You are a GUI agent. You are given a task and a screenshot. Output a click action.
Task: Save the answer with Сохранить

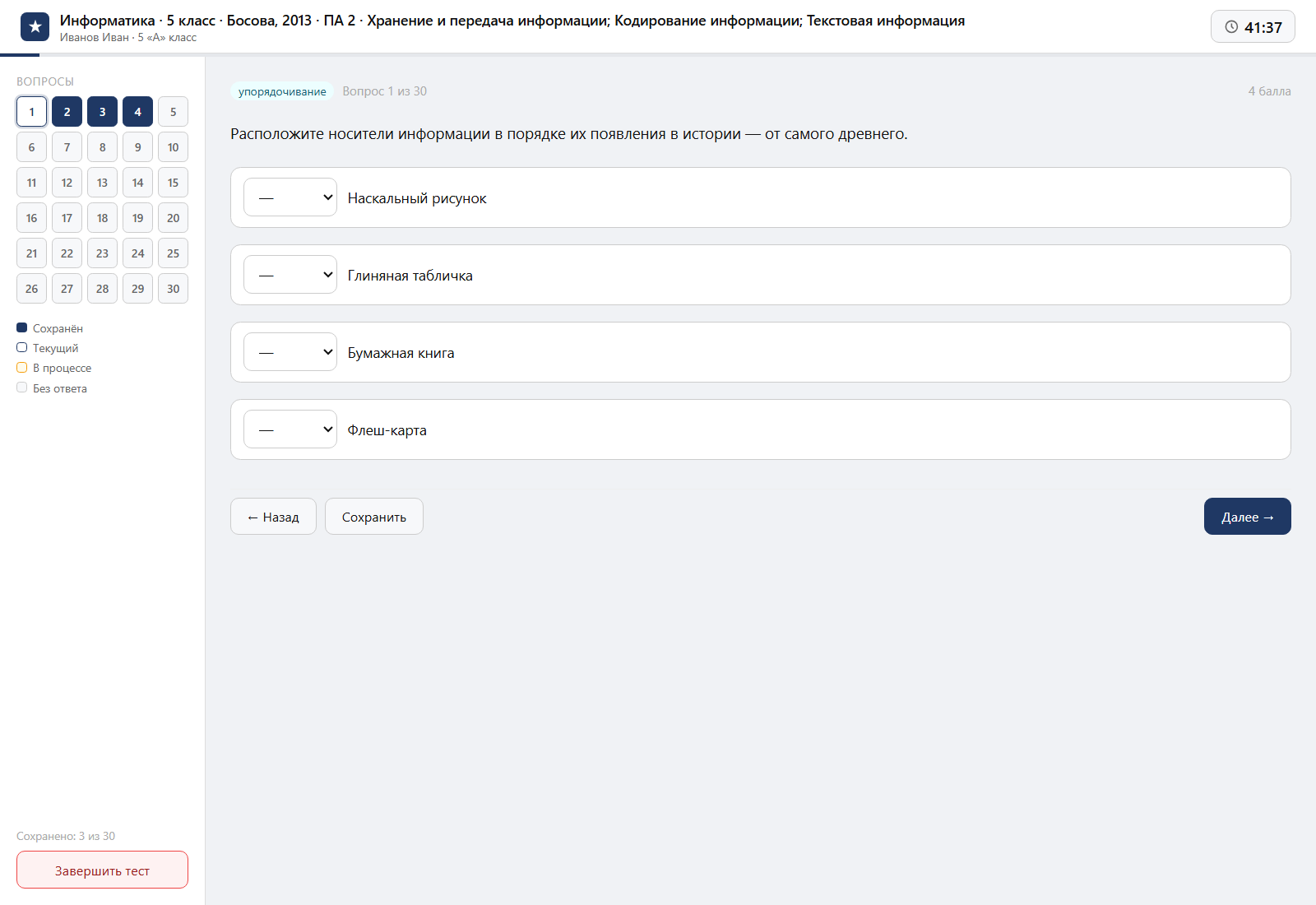click(374, 517)
